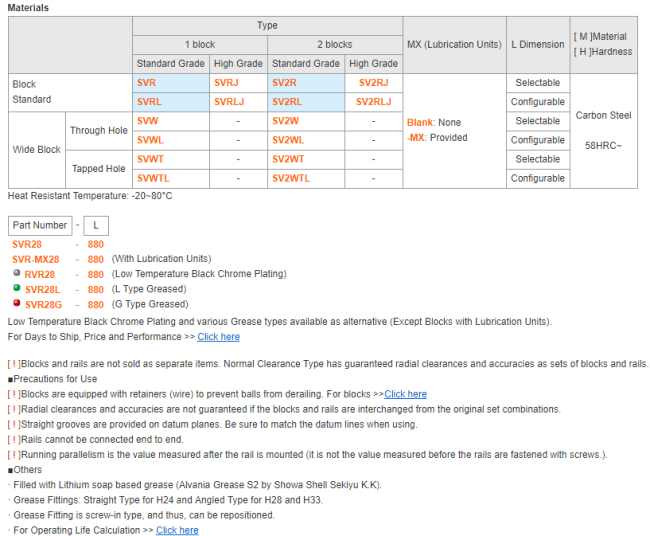This screenshot has width=650, height=536.
Task: Click the gray ball icon beside RVR28
Action: pos(17,273)
